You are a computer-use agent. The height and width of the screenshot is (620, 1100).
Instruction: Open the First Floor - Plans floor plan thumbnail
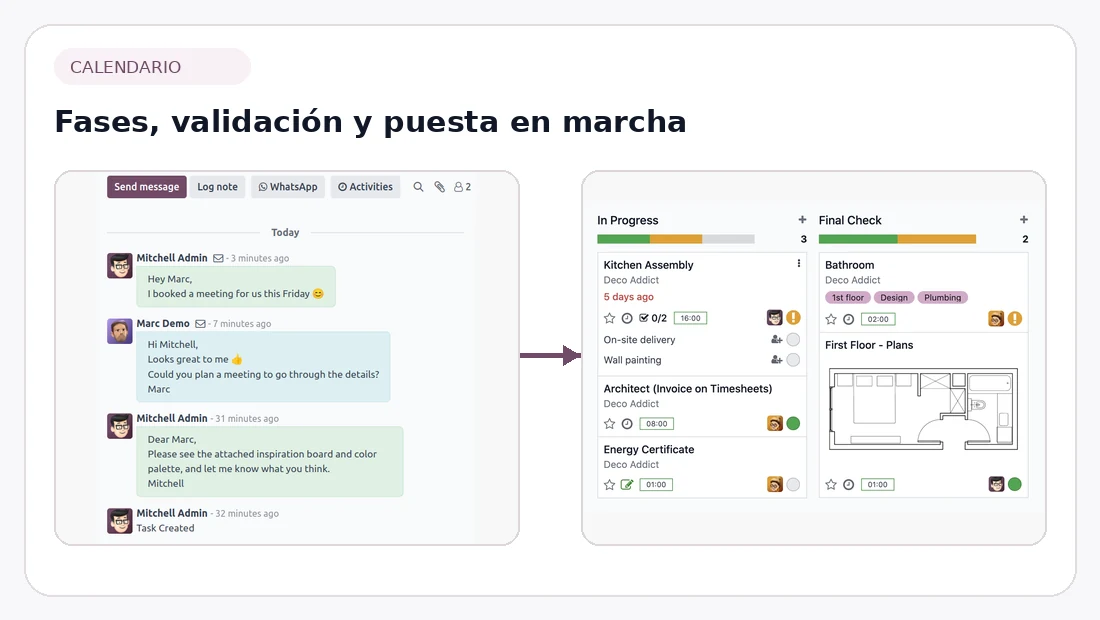click(x=923, y=409)
